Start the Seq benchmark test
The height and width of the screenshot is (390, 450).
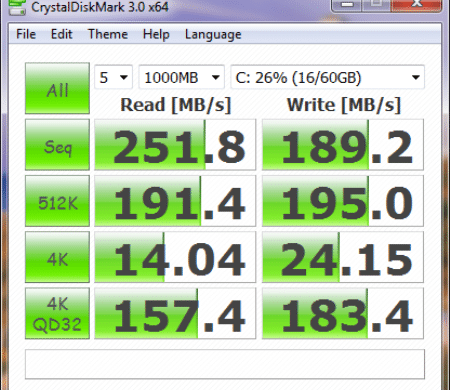[x=57, y=145]
